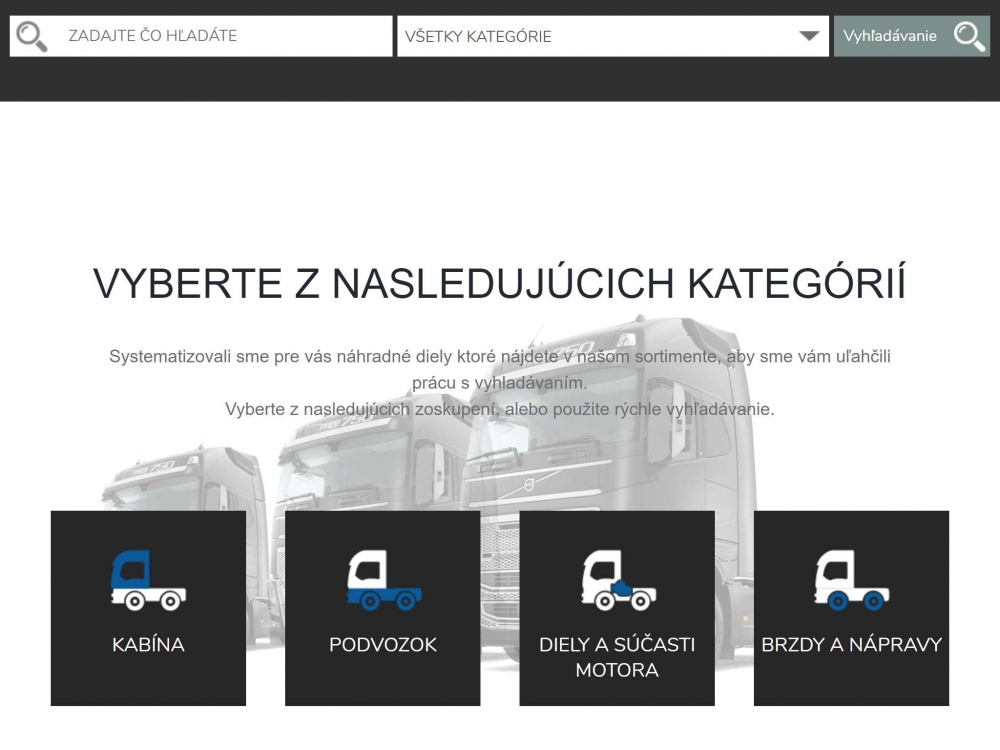
Task: Open the Kabína category label
Action: point(149,645)
